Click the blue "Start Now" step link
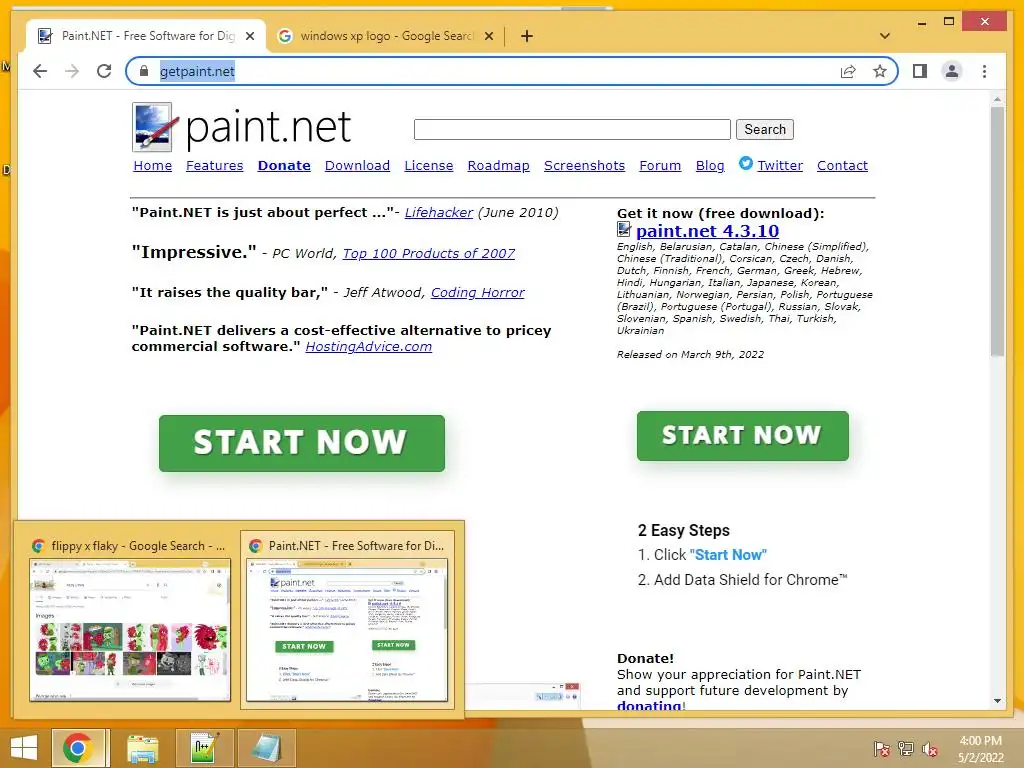Viewport: 1024px width, 768px height. [728, 555]
